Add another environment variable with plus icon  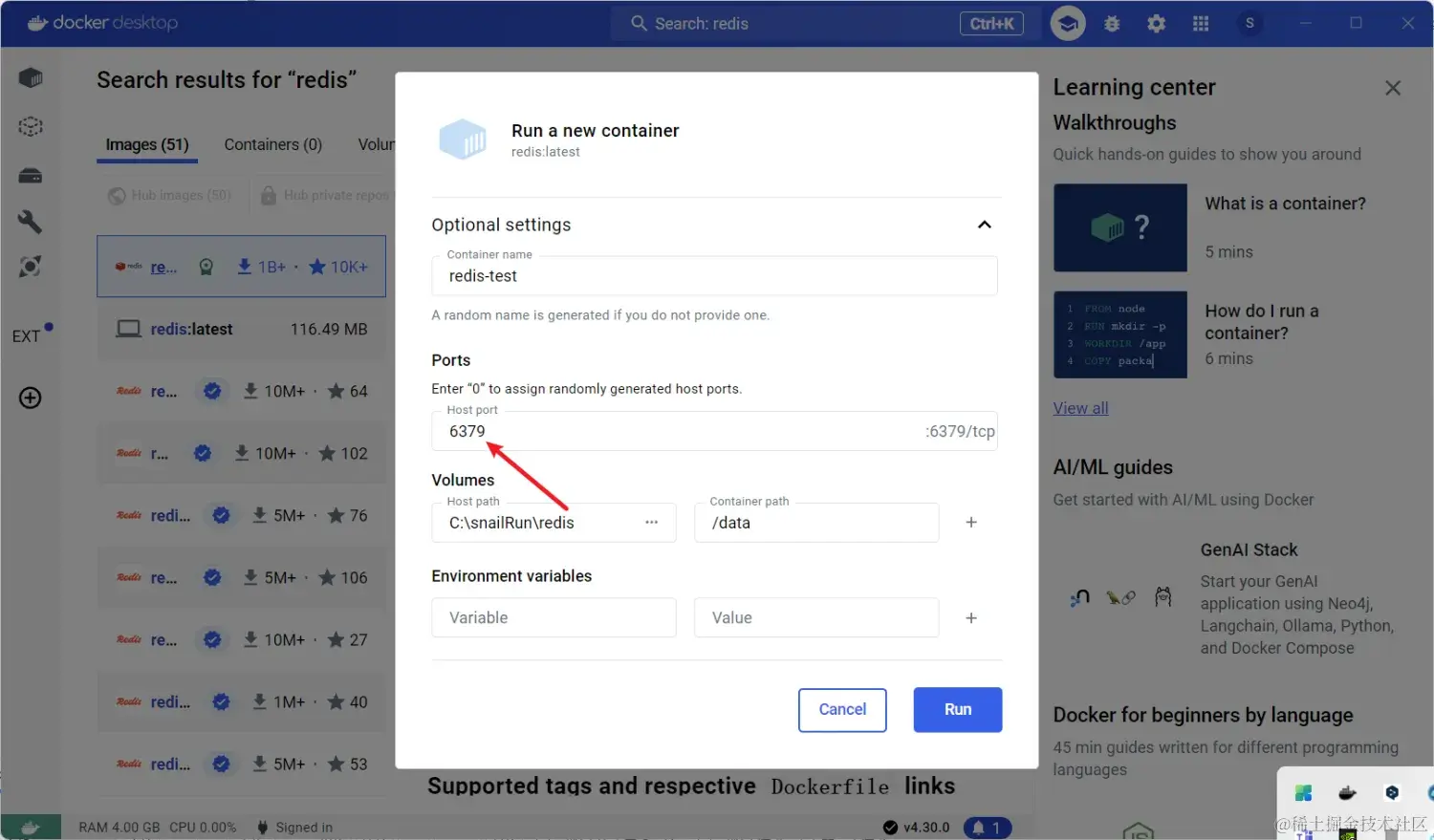tap(971, 617)
